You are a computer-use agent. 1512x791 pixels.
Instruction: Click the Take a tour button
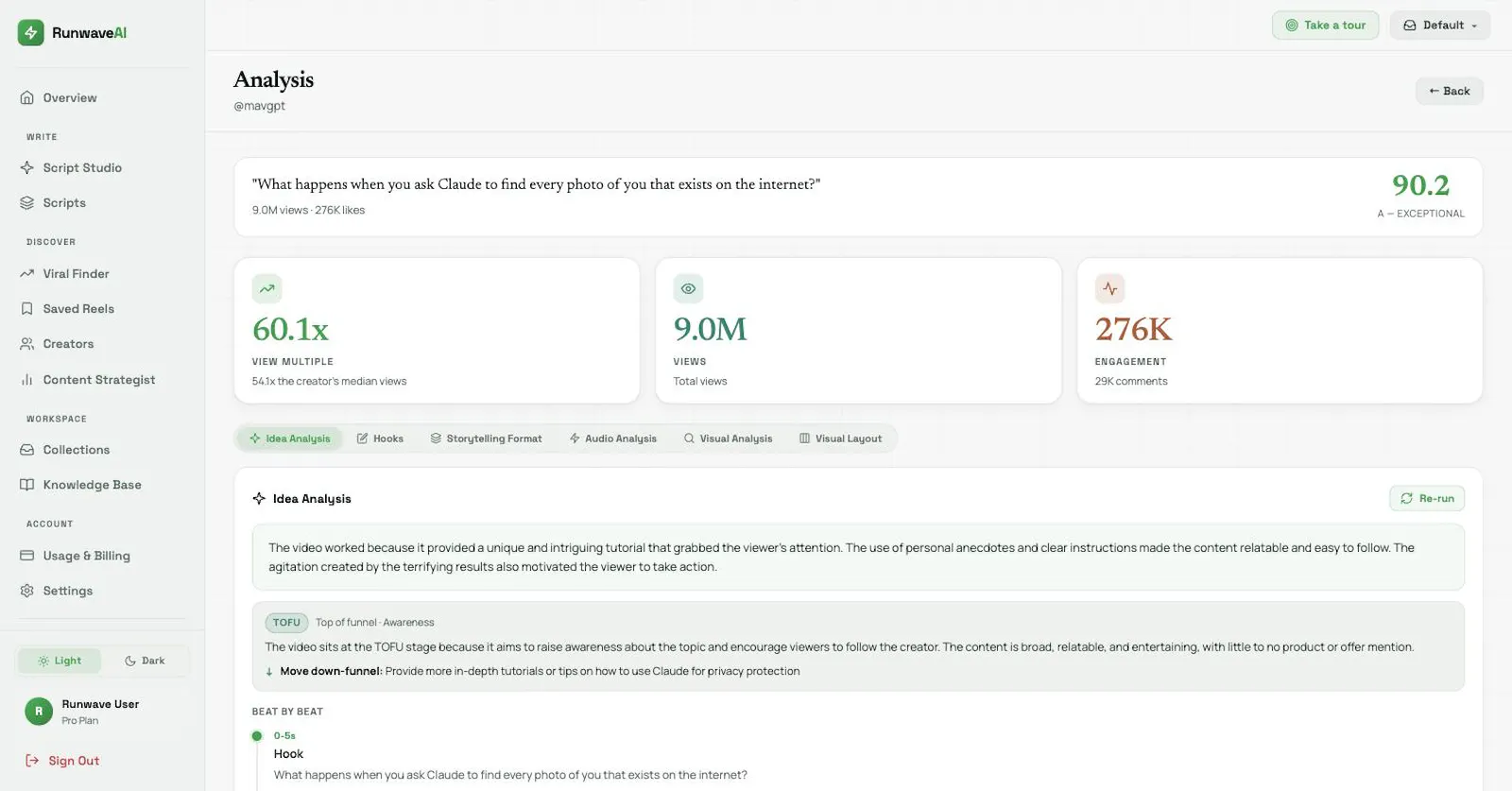[1326, 26]
